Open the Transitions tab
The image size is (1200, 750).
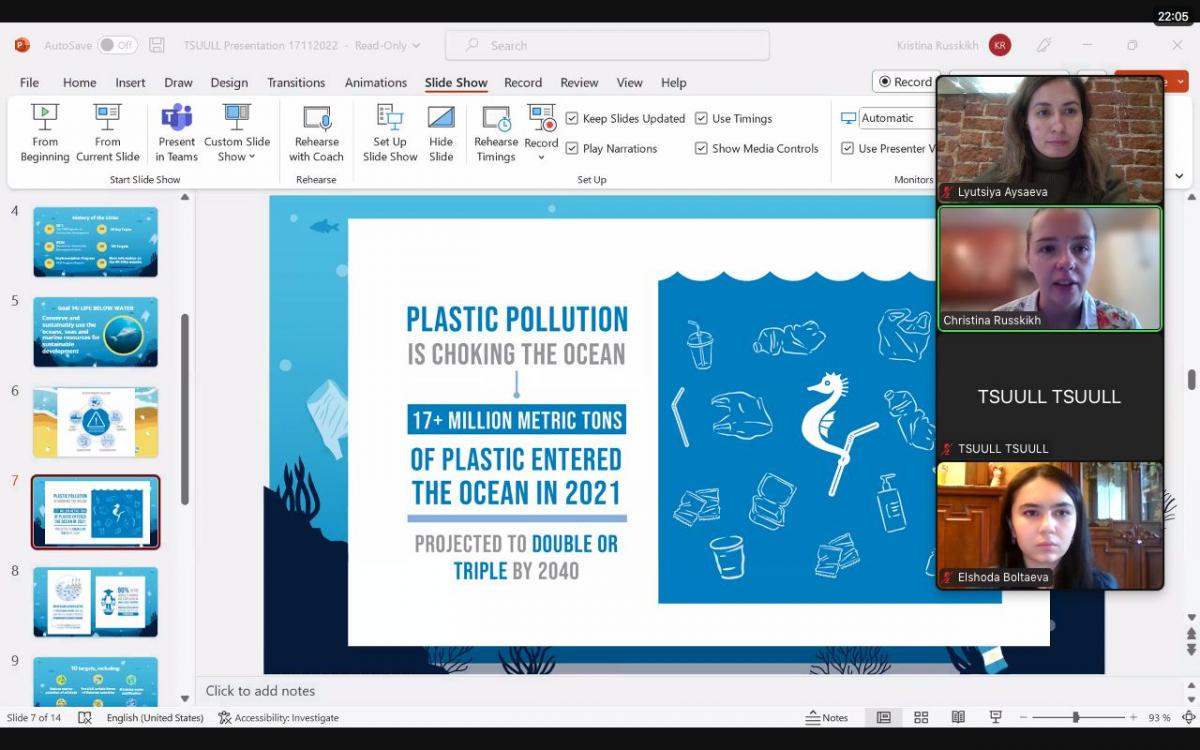(x=295, y=82)
